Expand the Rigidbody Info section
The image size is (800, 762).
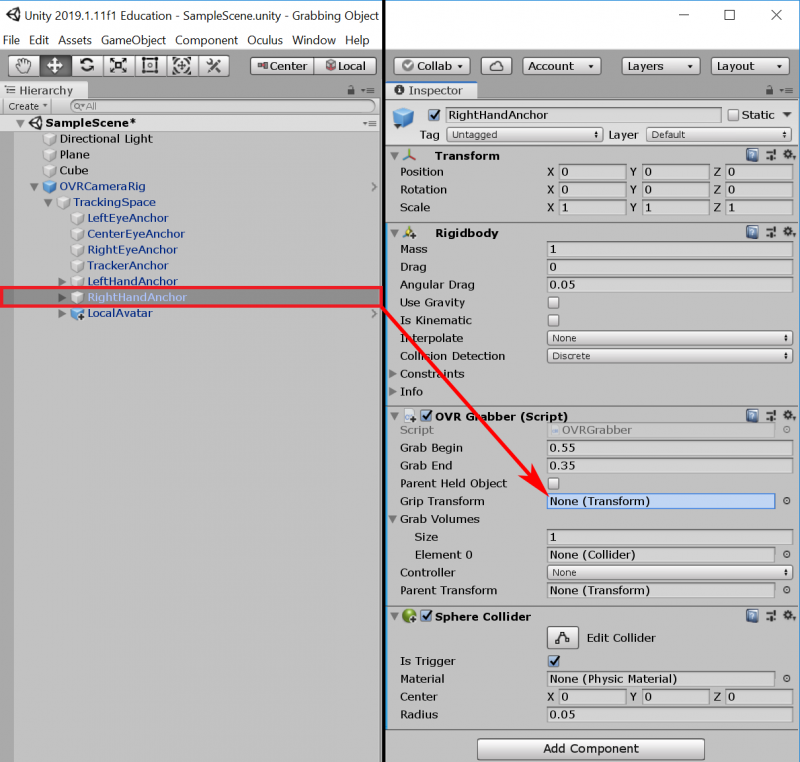393,391
